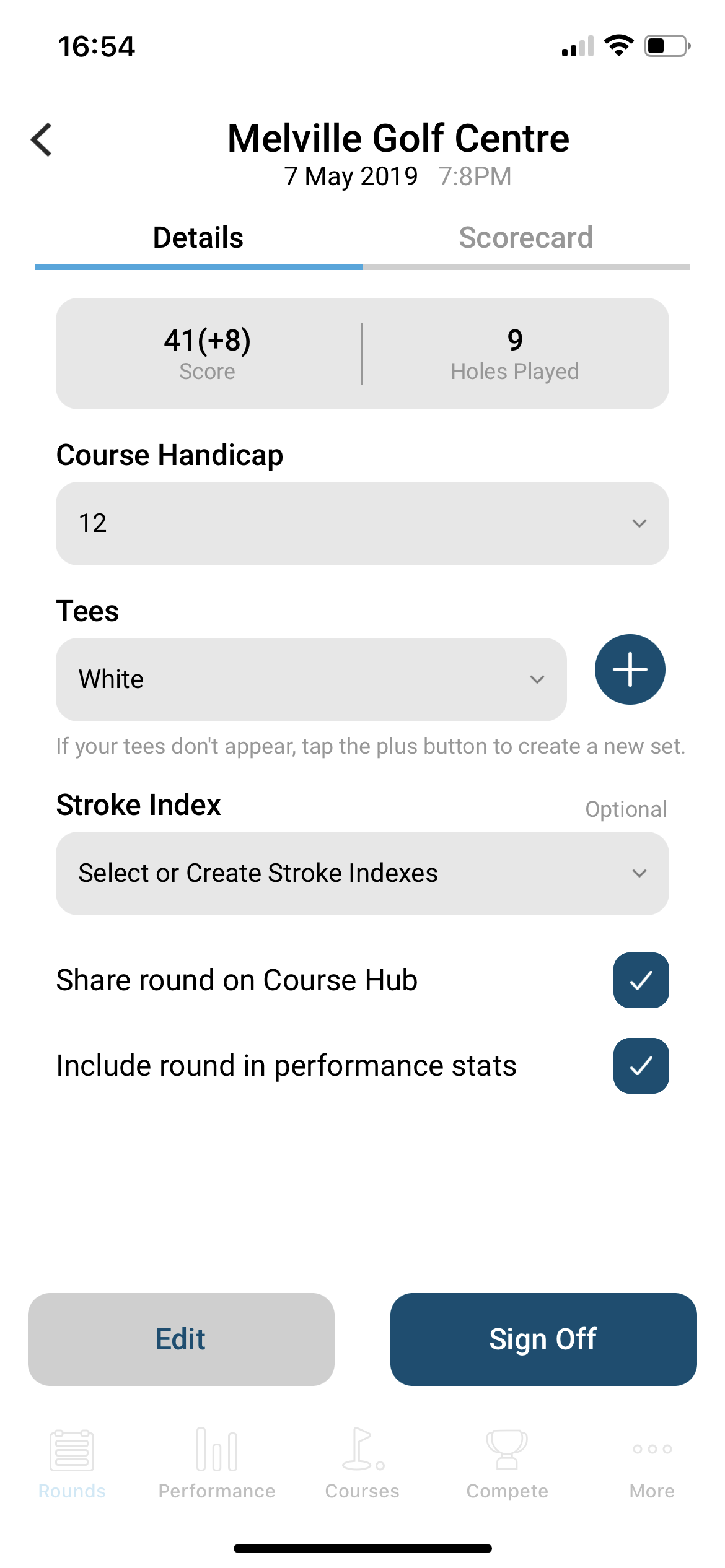Image resolution: width=725 pixels, height=1568 pixels.
Task: Tap the 9 Holes Played summary
Action: pyautogui.click(x=515, y=354)
